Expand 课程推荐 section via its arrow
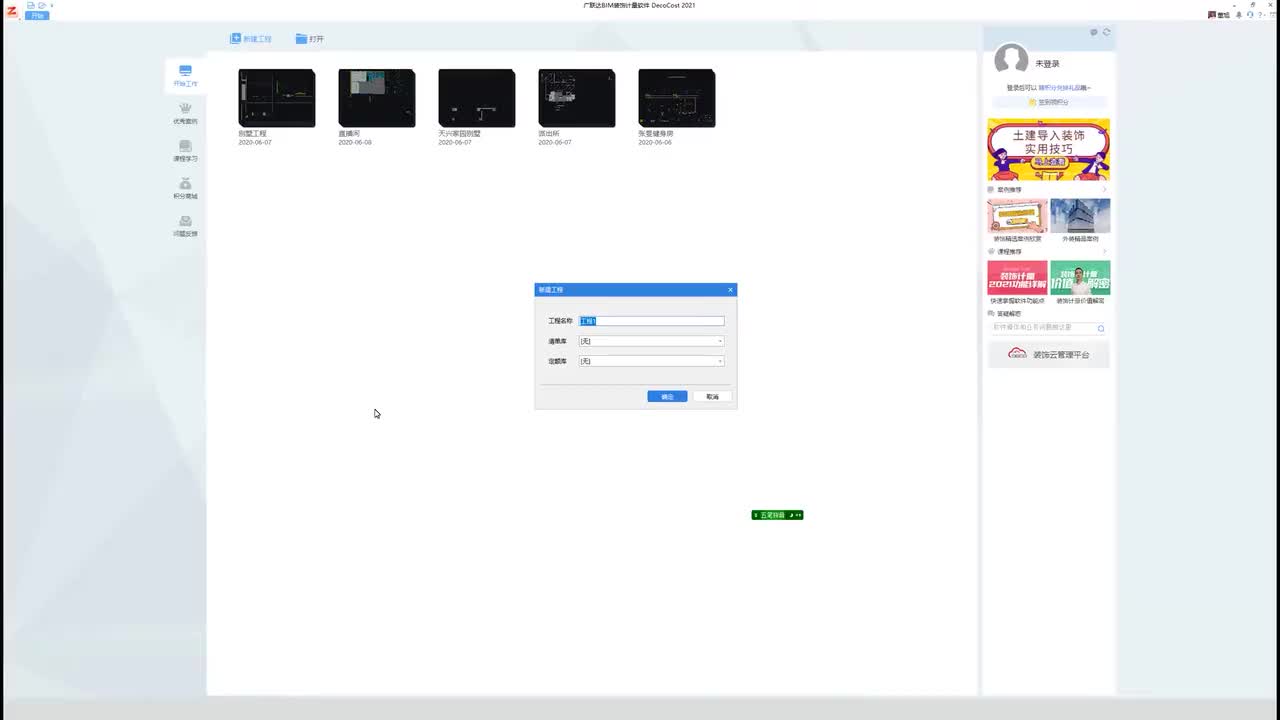Image resolution: width=1280 pixels, height=720 pixels. click(1105, 252)
